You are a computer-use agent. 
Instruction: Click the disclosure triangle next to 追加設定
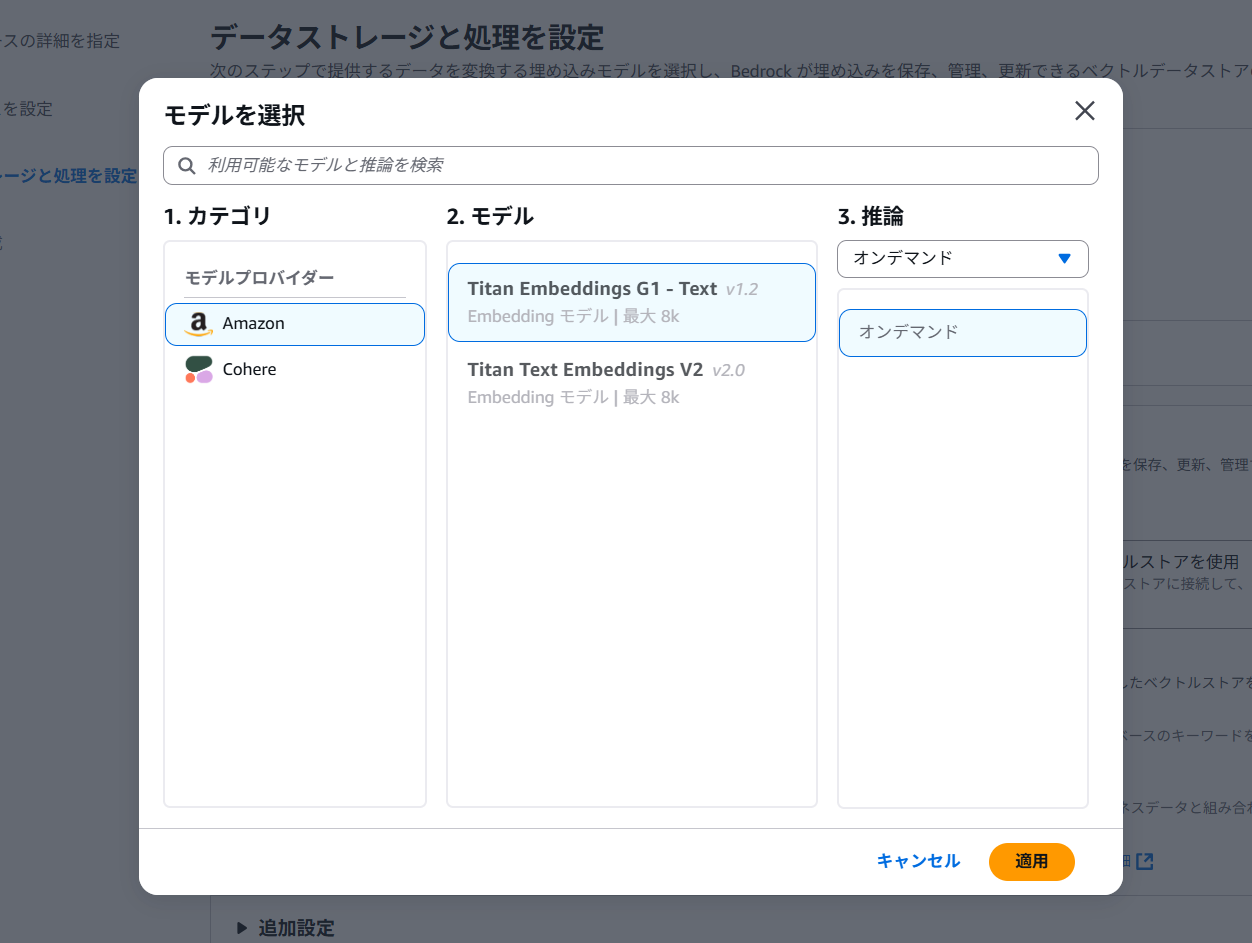pyautogui.click(x=241, y=928)
